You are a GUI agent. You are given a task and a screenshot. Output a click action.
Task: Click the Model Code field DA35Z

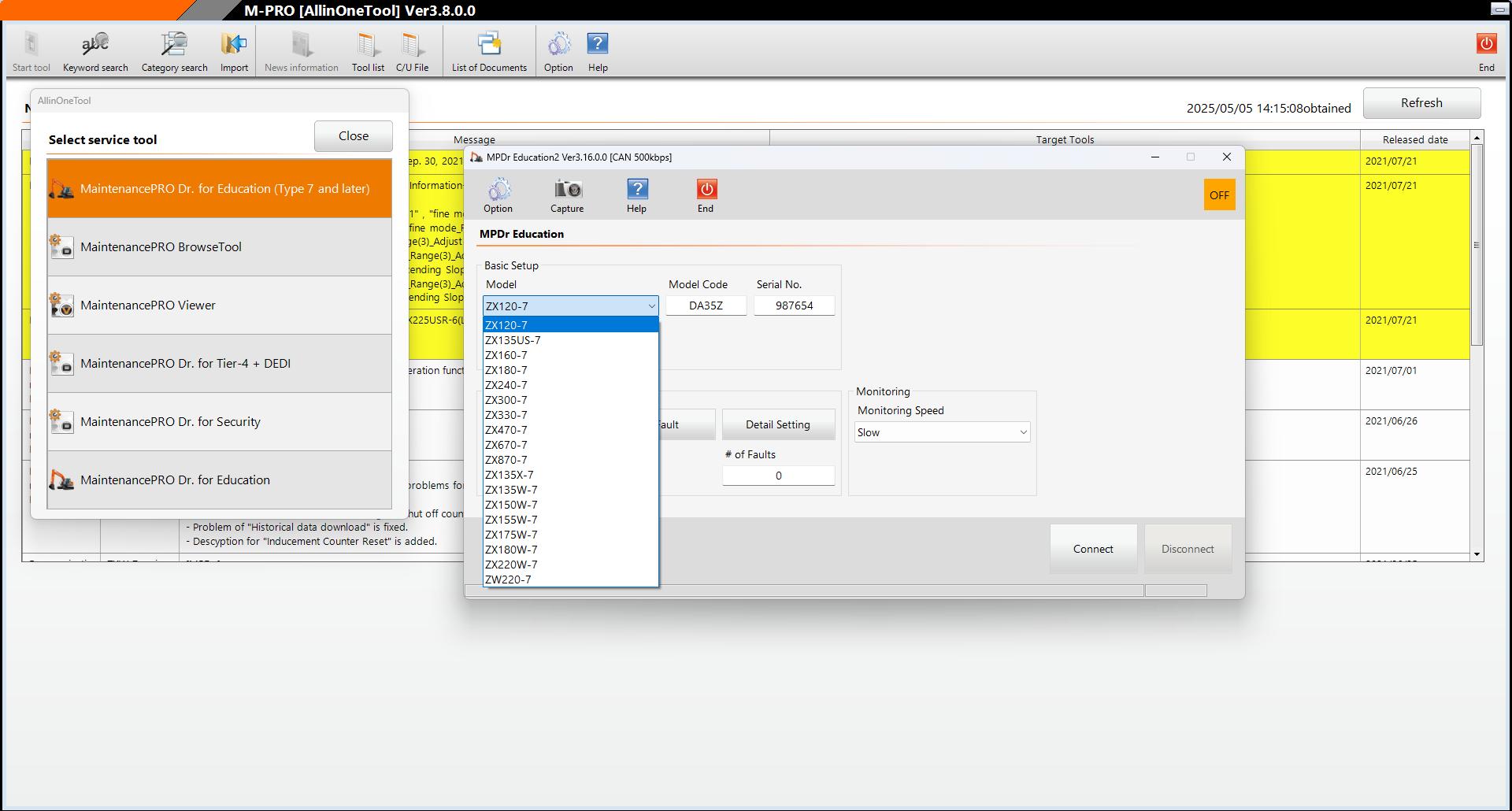coord(706,306)
